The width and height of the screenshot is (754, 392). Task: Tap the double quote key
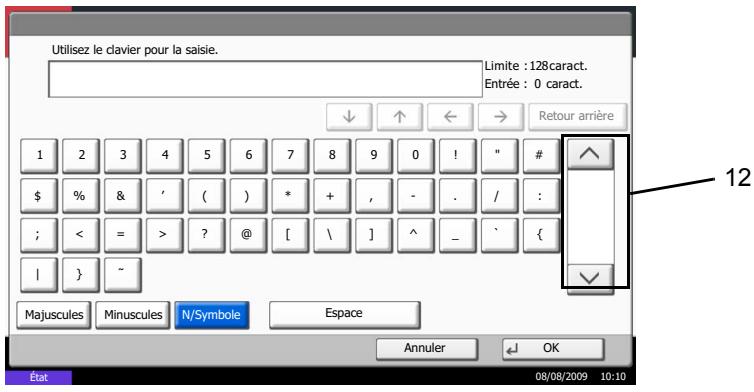click(x=499, y=156)
